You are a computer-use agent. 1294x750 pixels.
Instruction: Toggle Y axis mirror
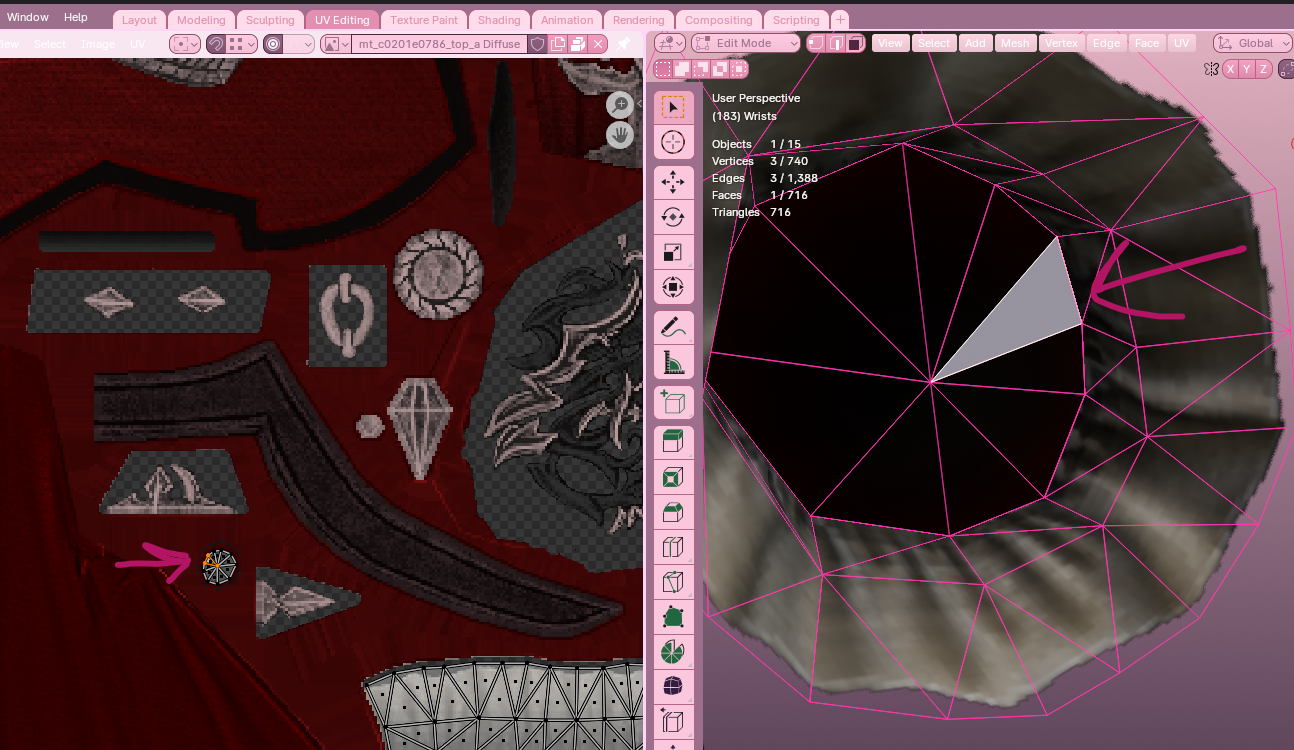pyautogui.click(x=1247, y=69)
